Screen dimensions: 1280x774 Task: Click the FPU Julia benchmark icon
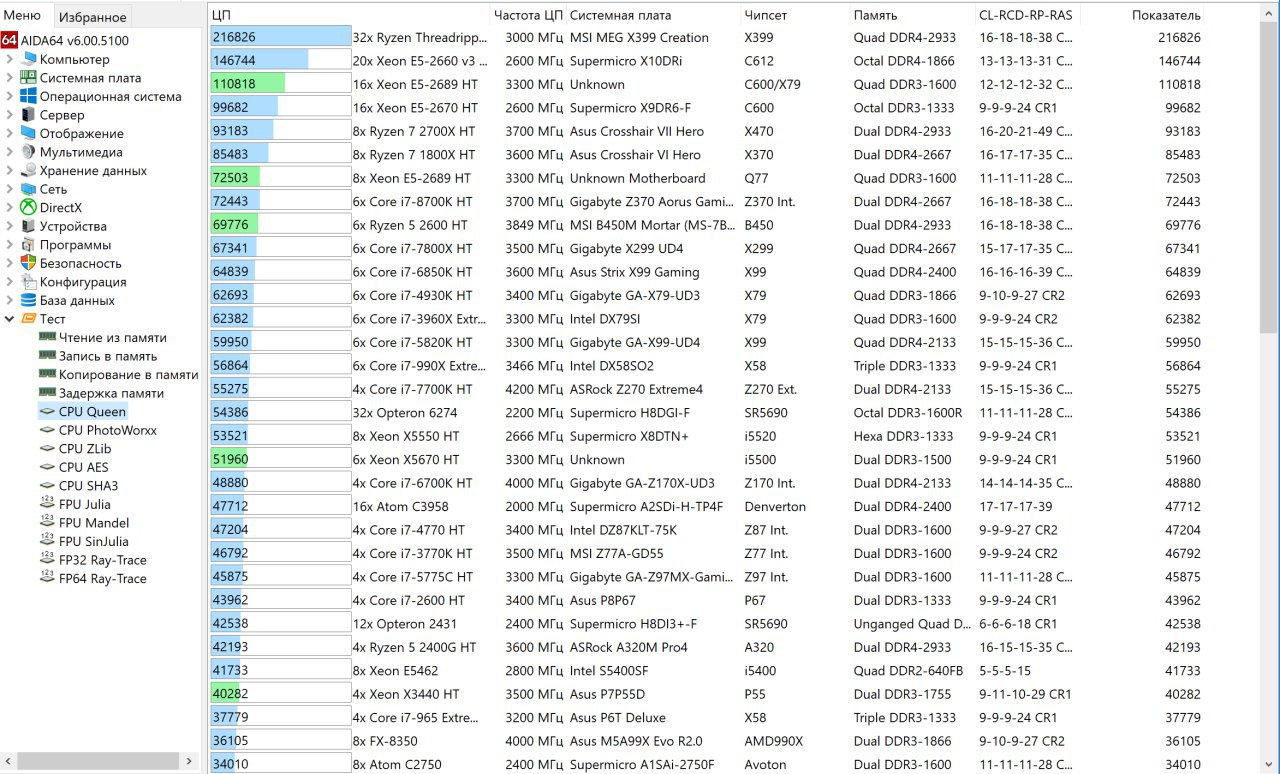click(x=47, y=504)
